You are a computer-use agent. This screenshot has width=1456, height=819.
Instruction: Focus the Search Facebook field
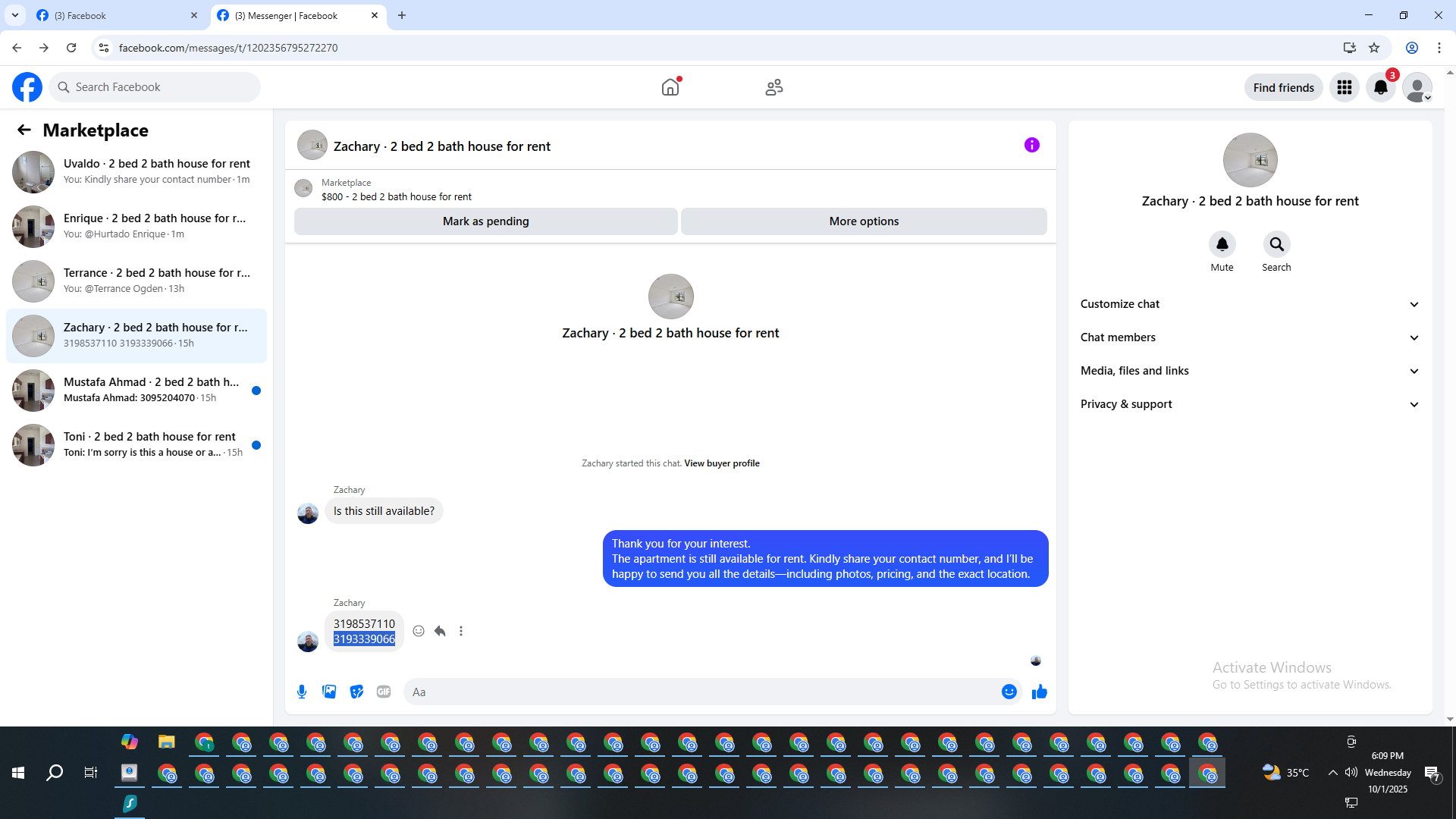click(155, 87)
